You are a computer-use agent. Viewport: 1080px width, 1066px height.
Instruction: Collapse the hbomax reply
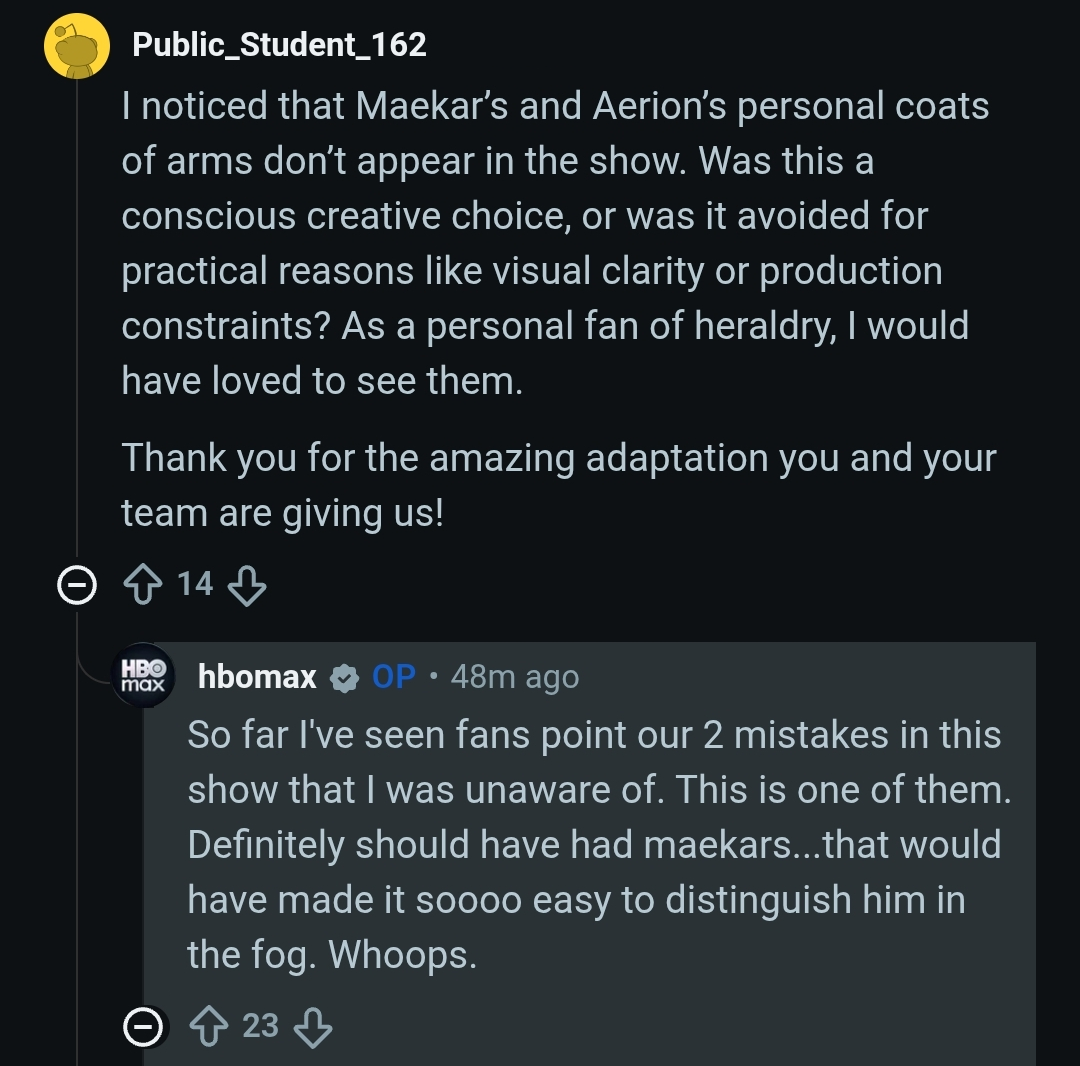click(142, 1026)
